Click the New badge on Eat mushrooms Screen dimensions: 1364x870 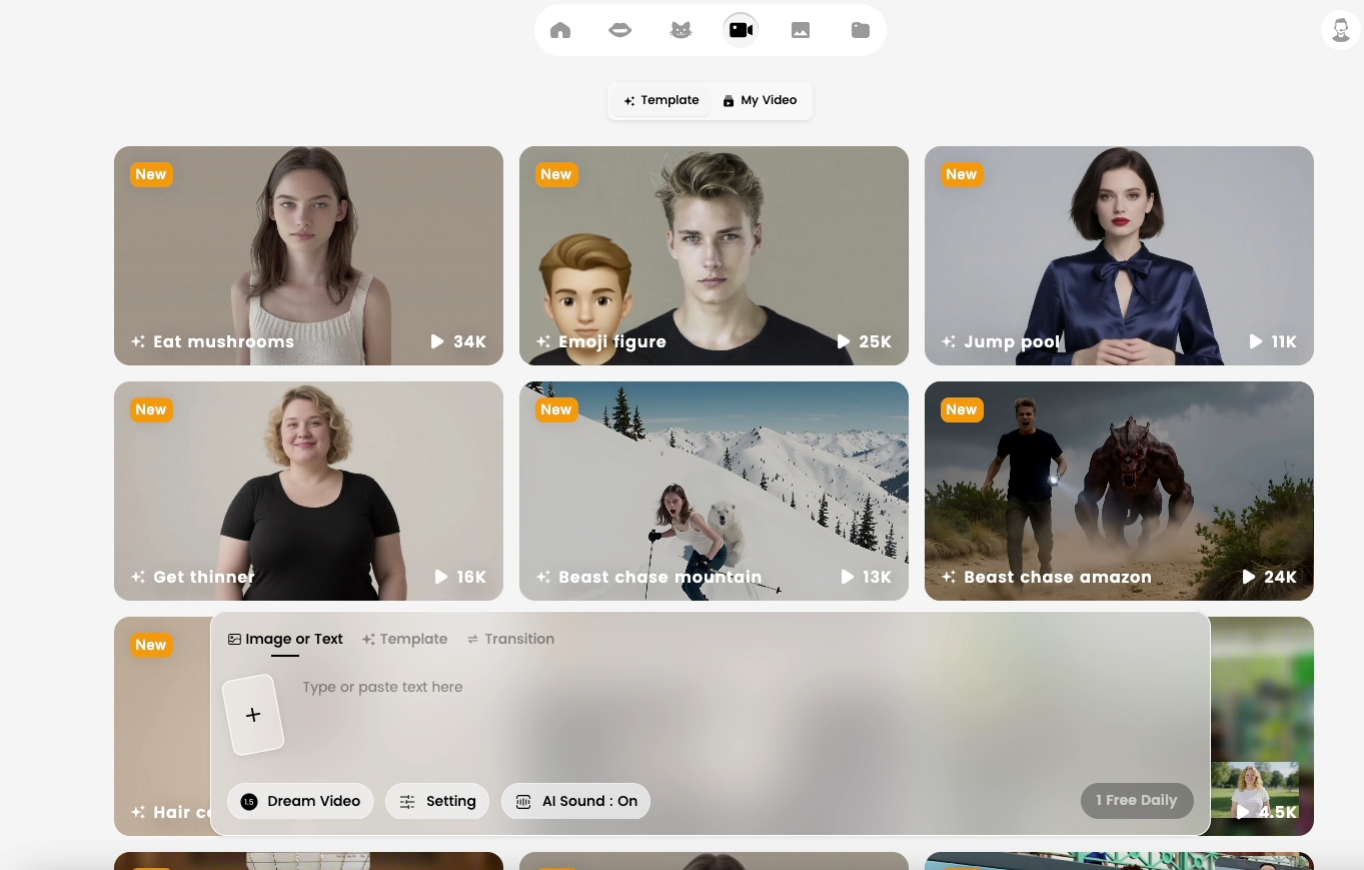(151, 174)
